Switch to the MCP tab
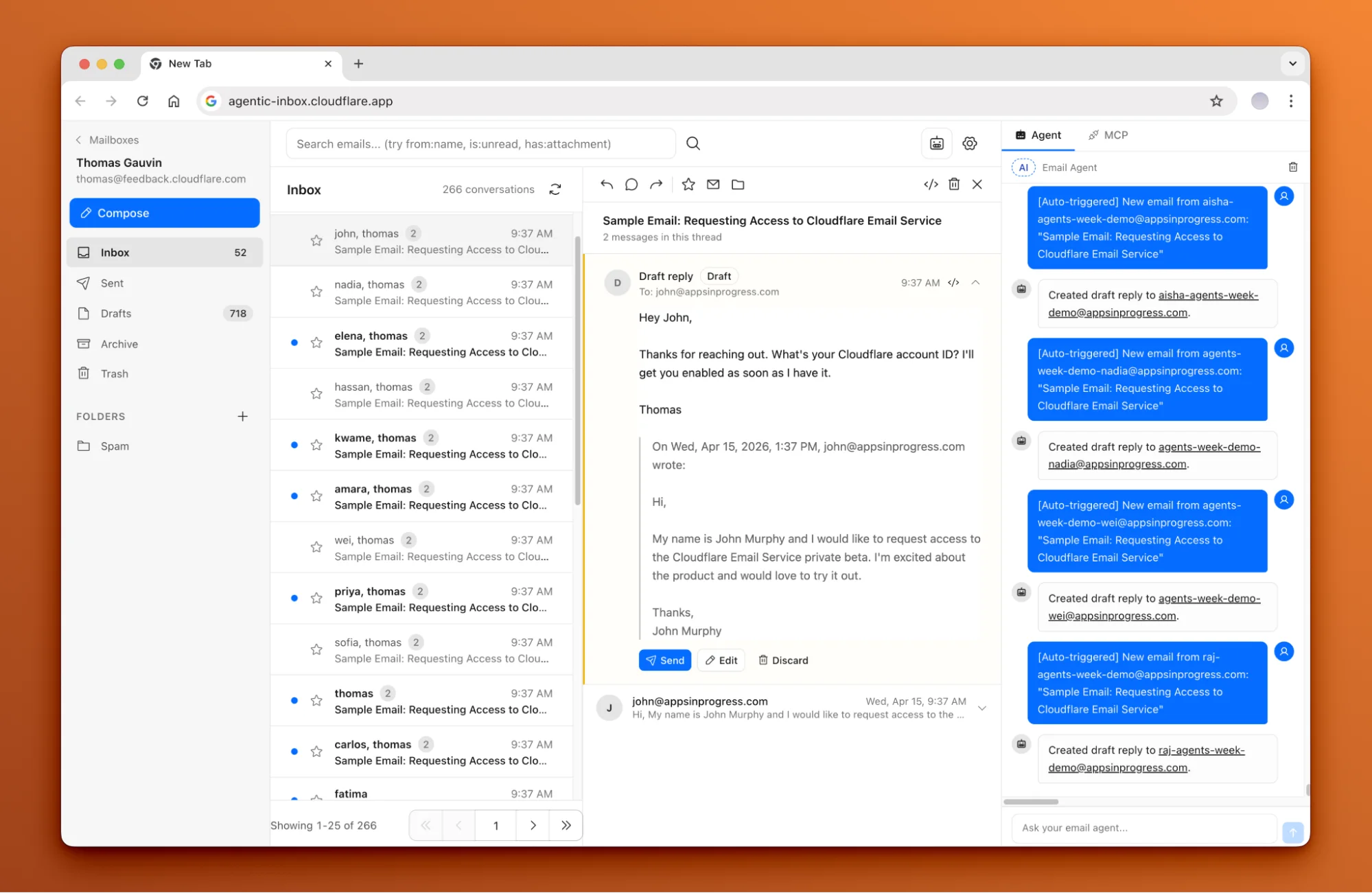 click(x=1108, y=135)
